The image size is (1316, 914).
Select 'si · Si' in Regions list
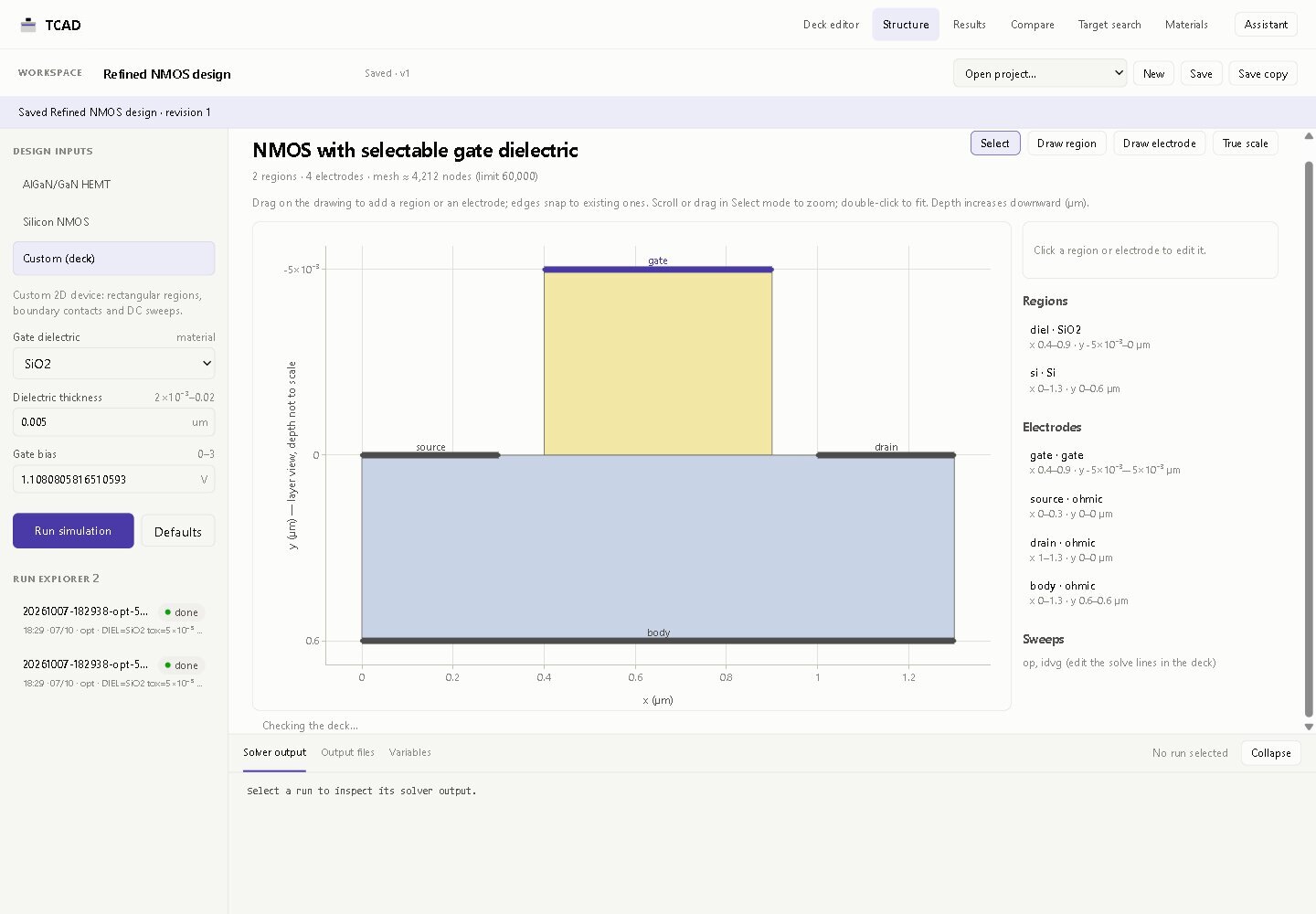(1150, 380)
